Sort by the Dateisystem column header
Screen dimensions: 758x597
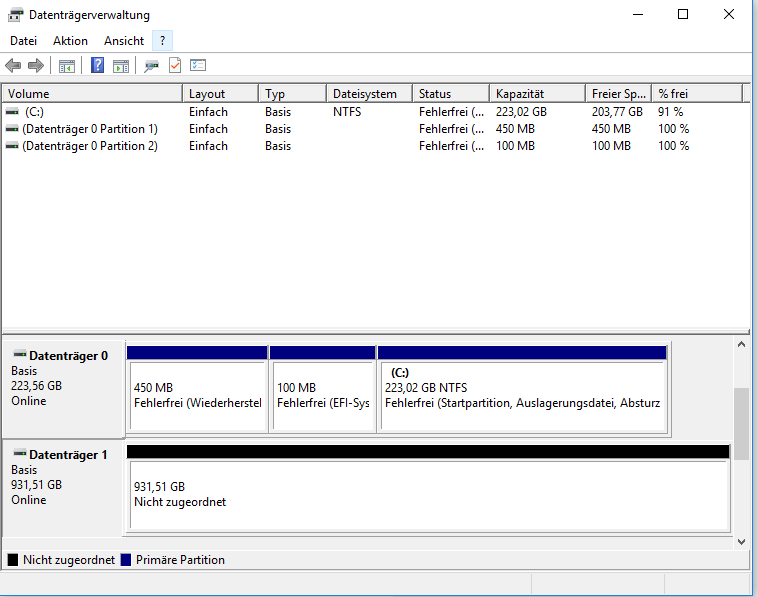coord(370,94)
